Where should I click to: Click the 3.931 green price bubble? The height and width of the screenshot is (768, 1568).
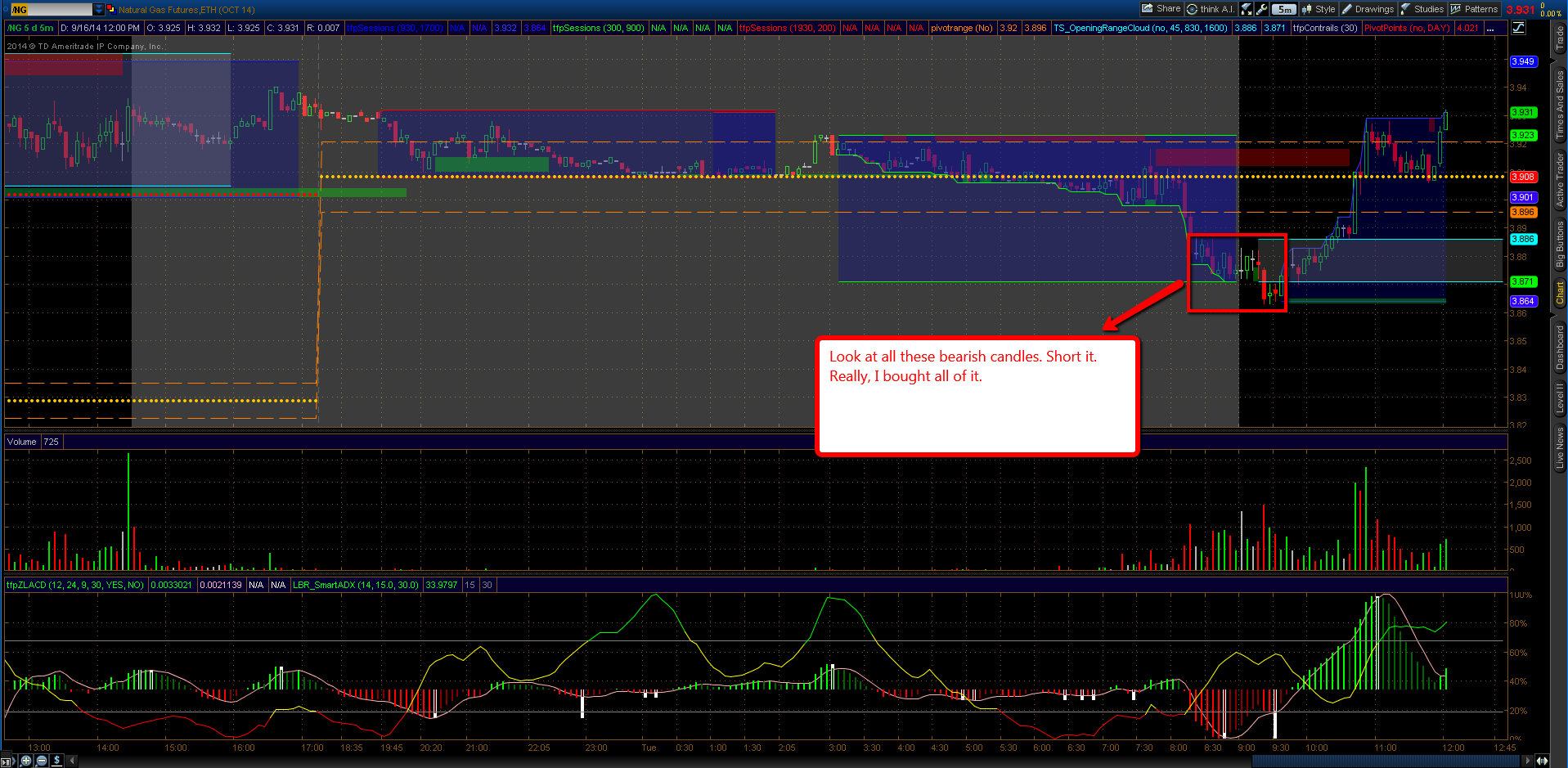pyautogui.click(x=1523, y=113)
